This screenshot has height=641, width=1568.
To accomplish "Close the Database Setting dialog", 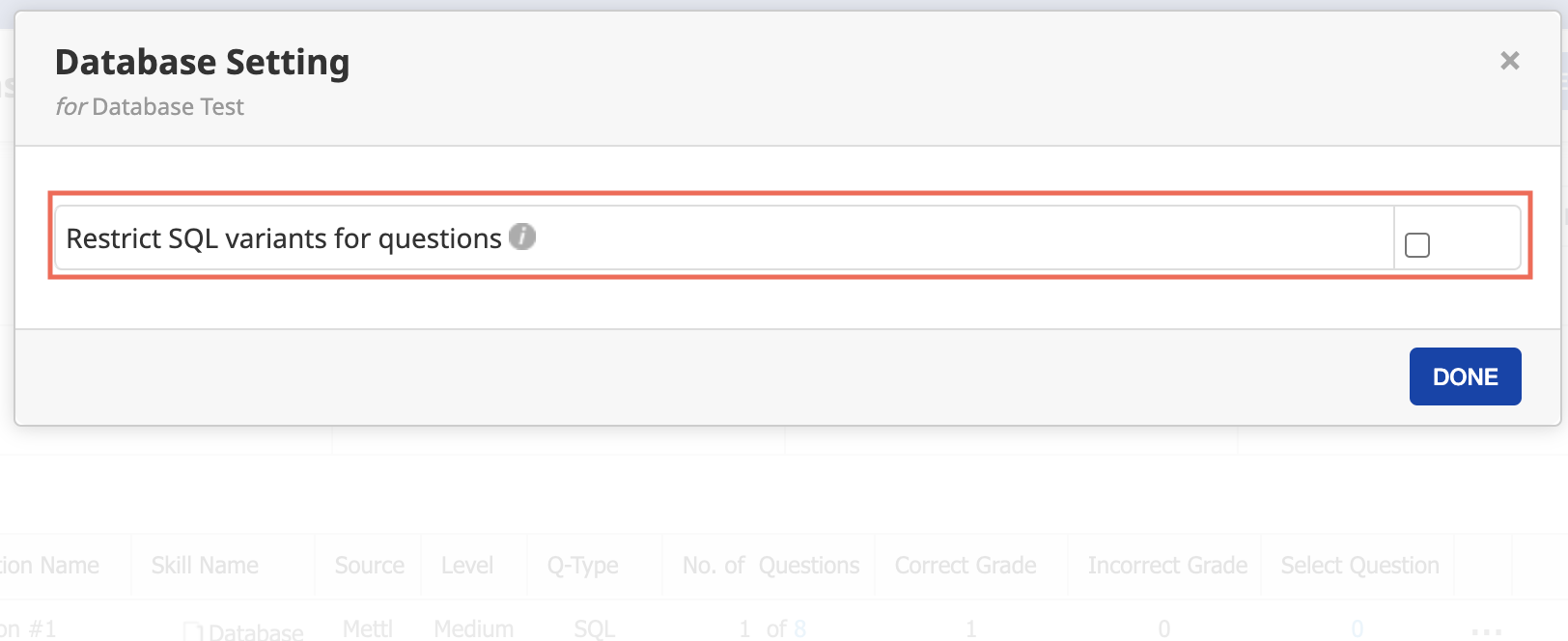I will pyautogui.click(x=1510, y=61).
